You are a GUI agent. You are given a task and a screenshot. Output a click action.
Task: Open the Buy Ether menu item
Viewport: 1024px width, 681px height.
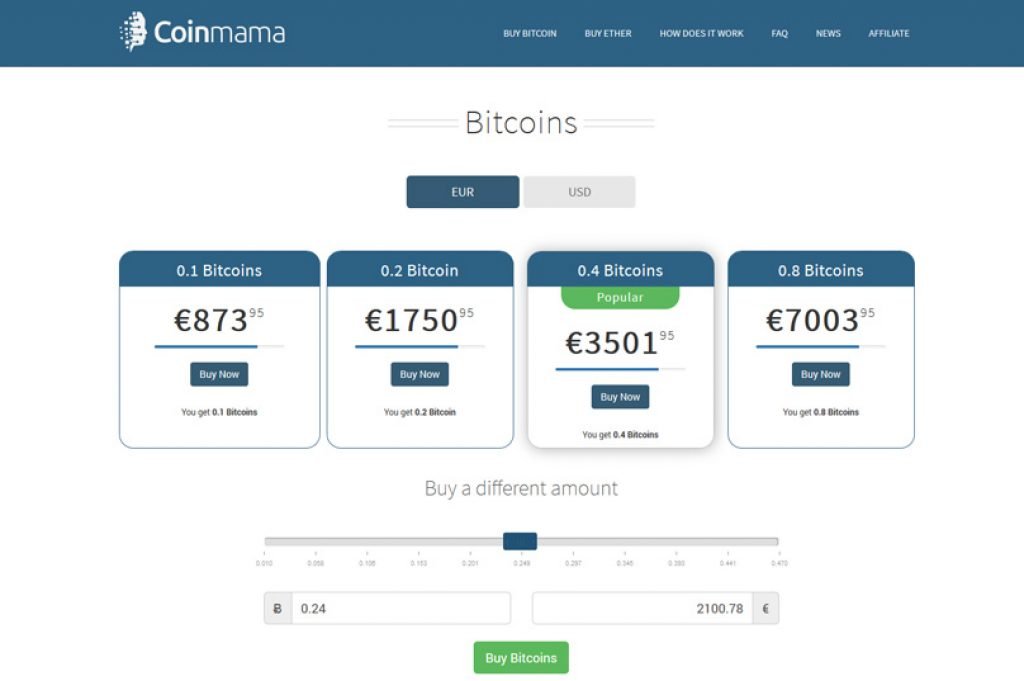(x=608, y=33)
